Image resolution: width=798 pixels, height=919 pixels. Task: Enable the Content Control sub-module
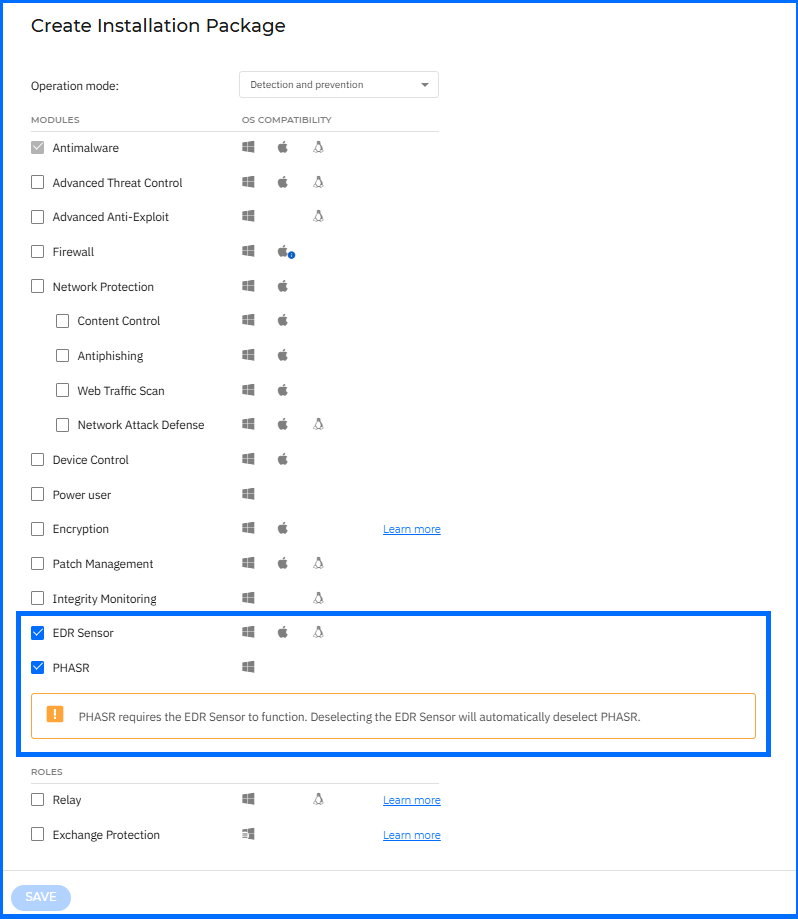[63, 321]
